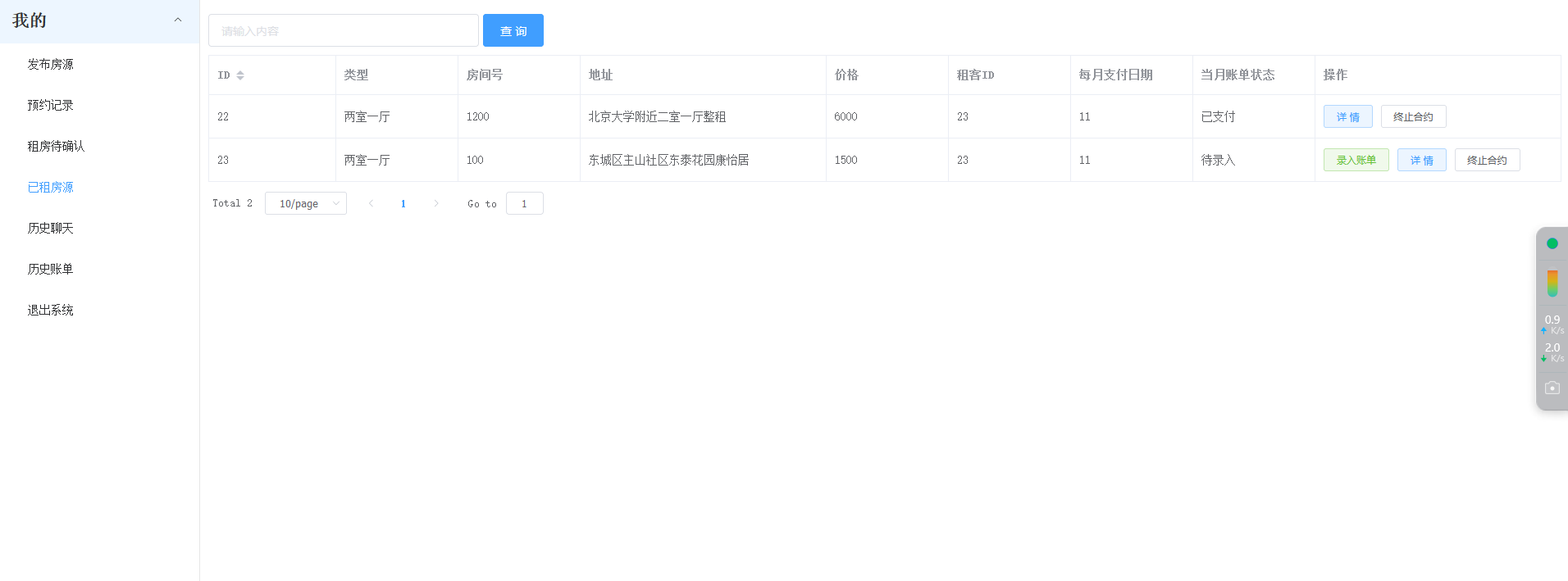Screen dimensions: 1568x581
Task: Click 租客ID column header
Action: [x=975, y=75]
